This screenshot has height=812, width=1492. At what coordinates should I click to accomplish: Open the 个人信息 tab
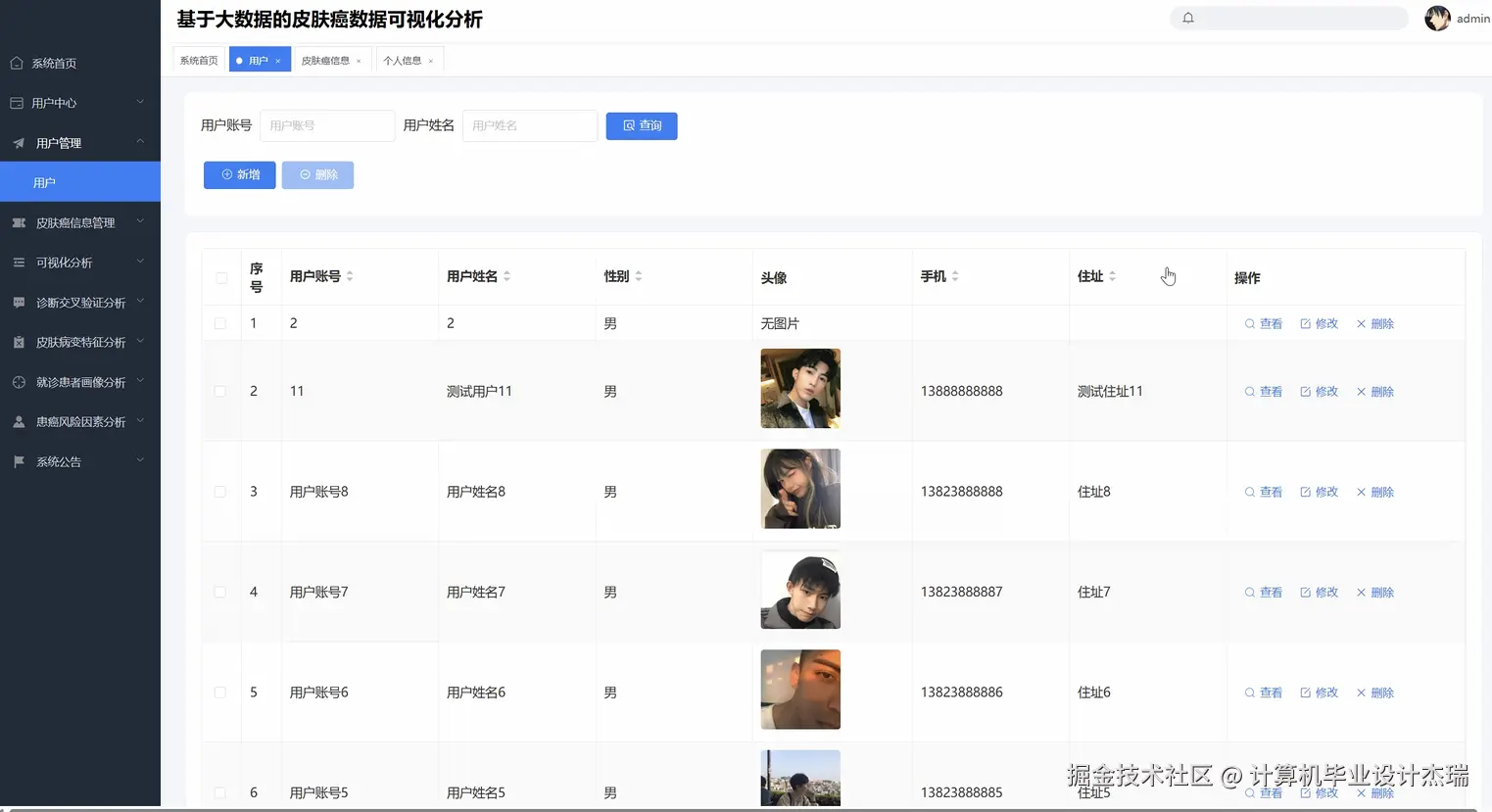pyautogui.click(x=404, y=59)
